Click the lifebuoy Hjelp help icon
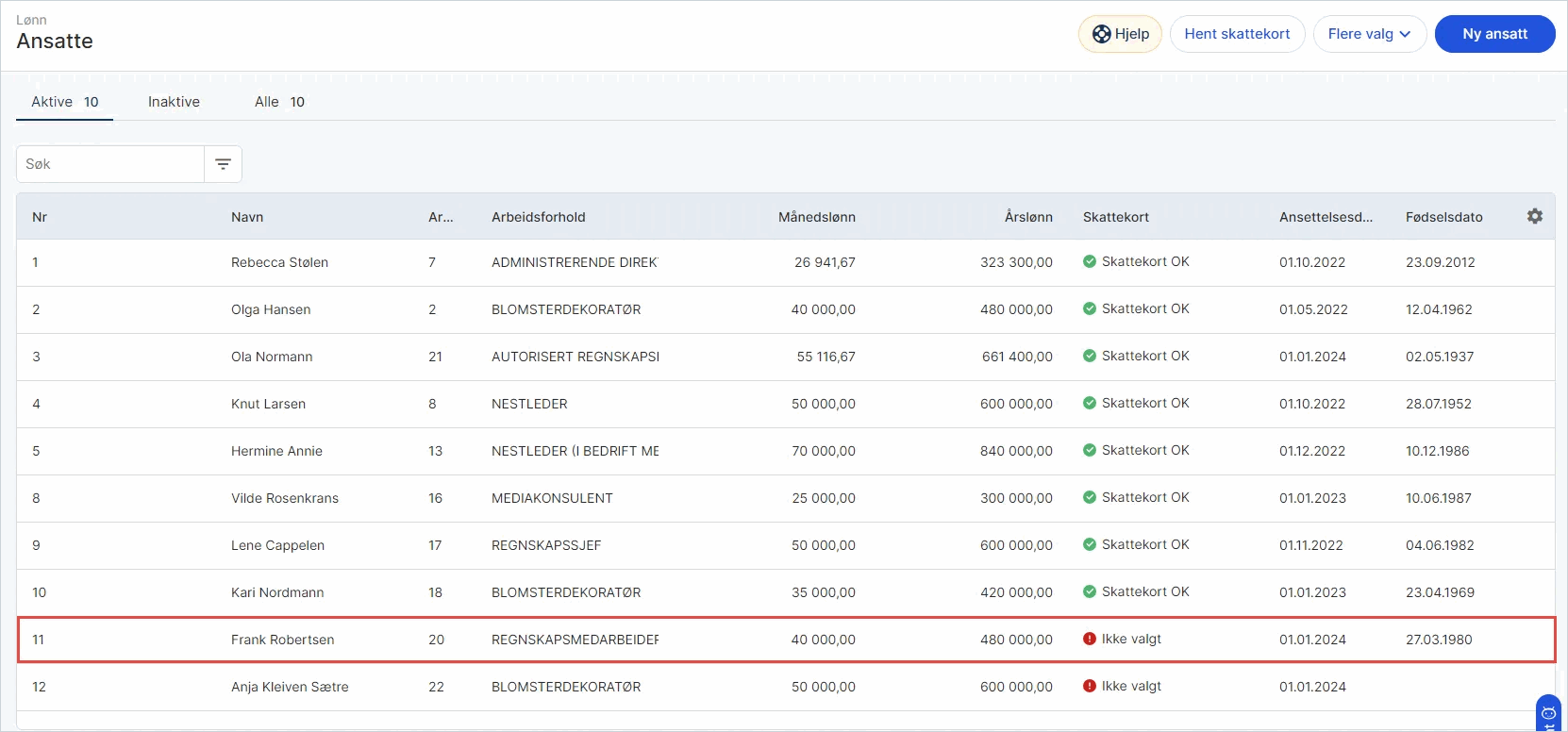 [x=1101, y=34]
